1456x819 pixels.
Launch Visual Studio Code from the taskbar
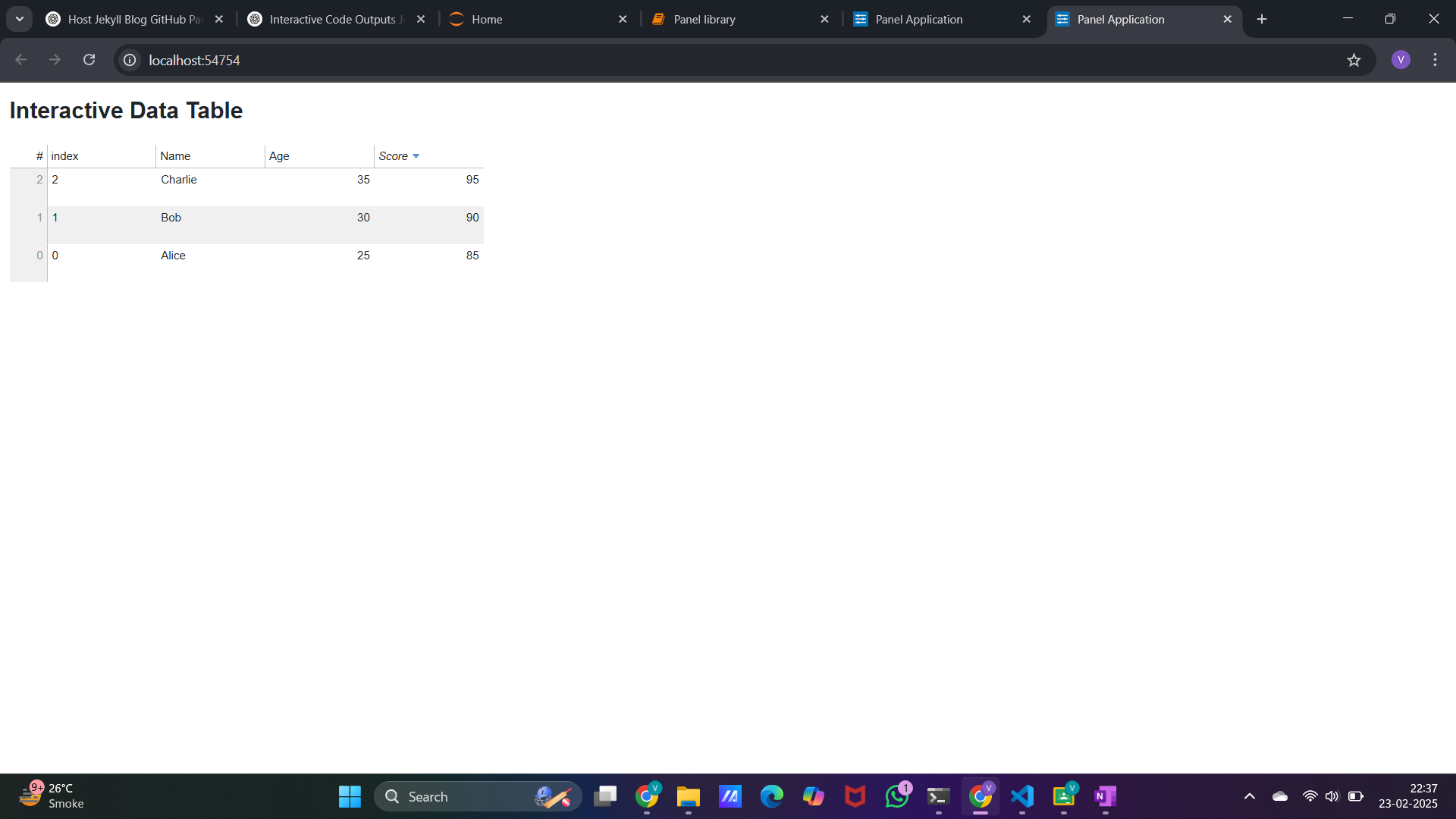click(x=1021, y=797)
